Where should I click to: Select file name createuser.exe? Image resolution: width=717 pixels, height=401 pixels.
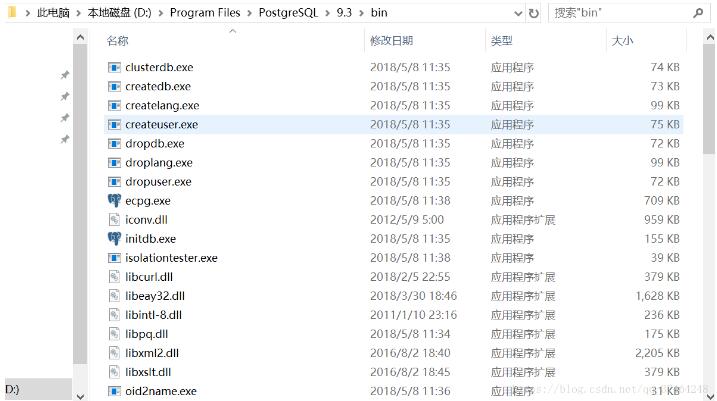pyautogui.click(x=161, y=125)
